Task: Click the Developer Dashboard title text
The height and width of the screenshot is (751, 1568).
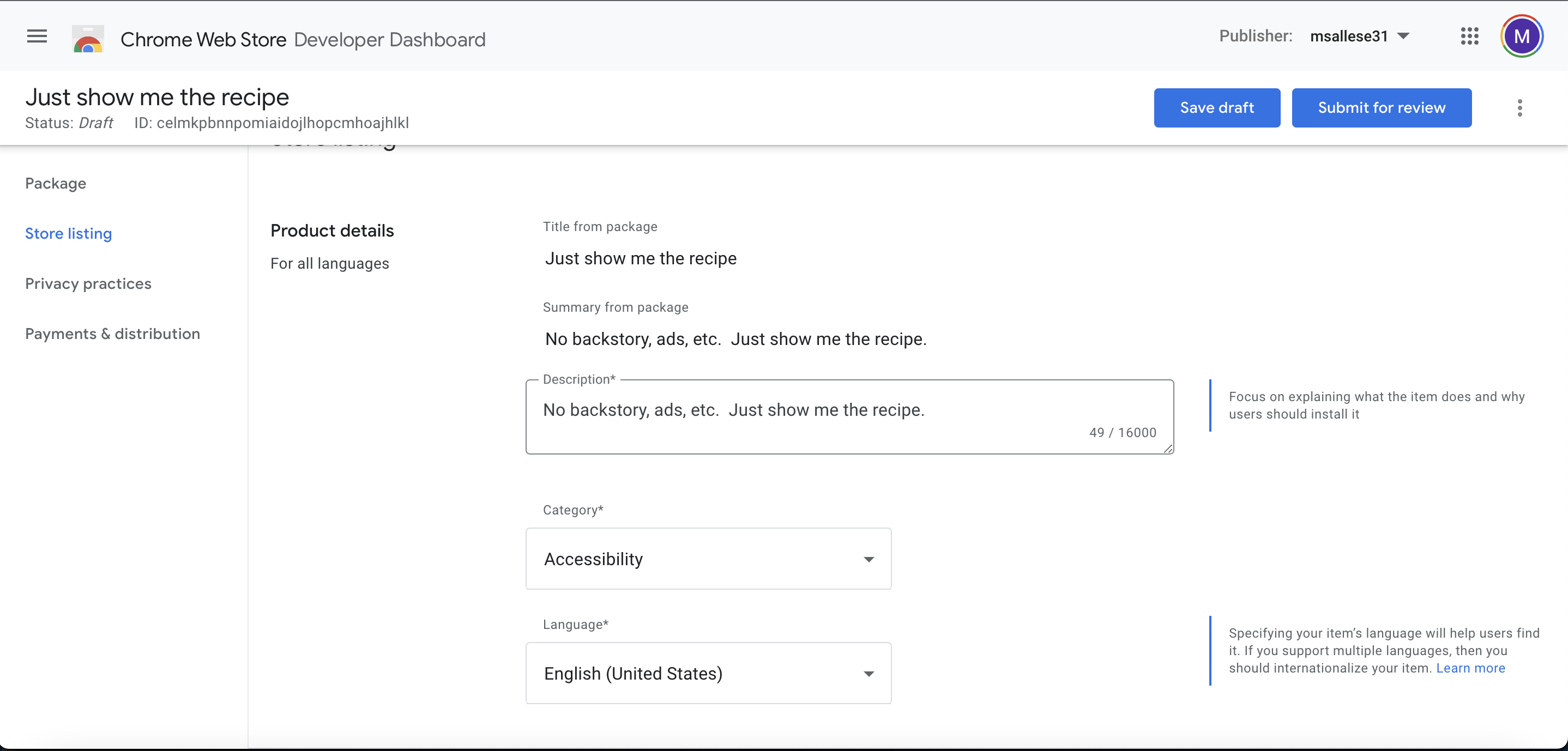Action: tap(390, 40)
